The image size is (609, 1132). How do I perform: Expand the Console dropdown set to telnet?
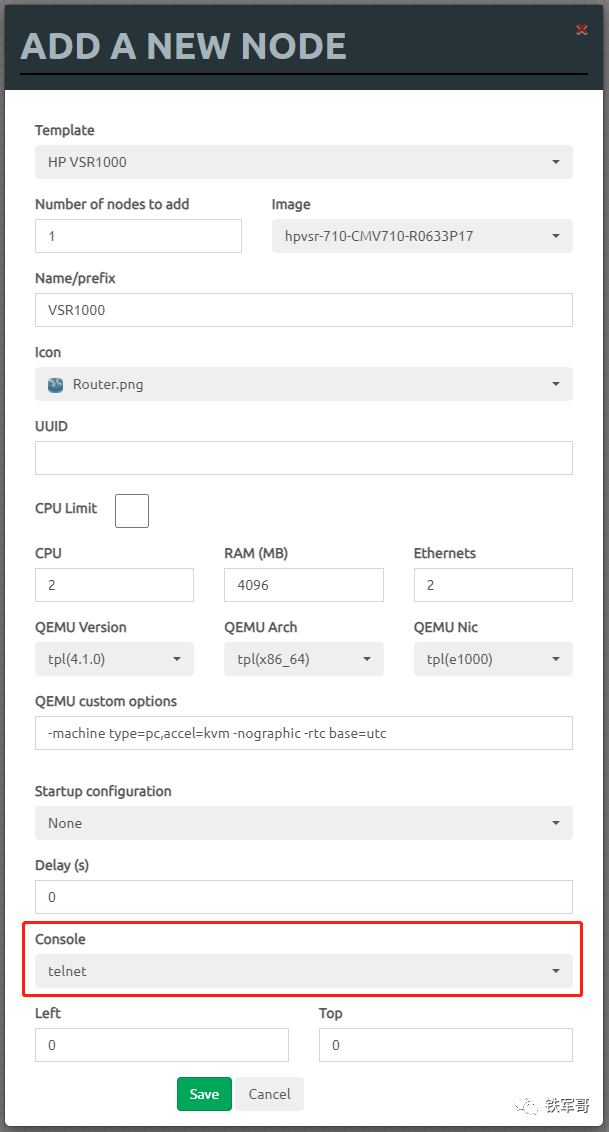304,971
